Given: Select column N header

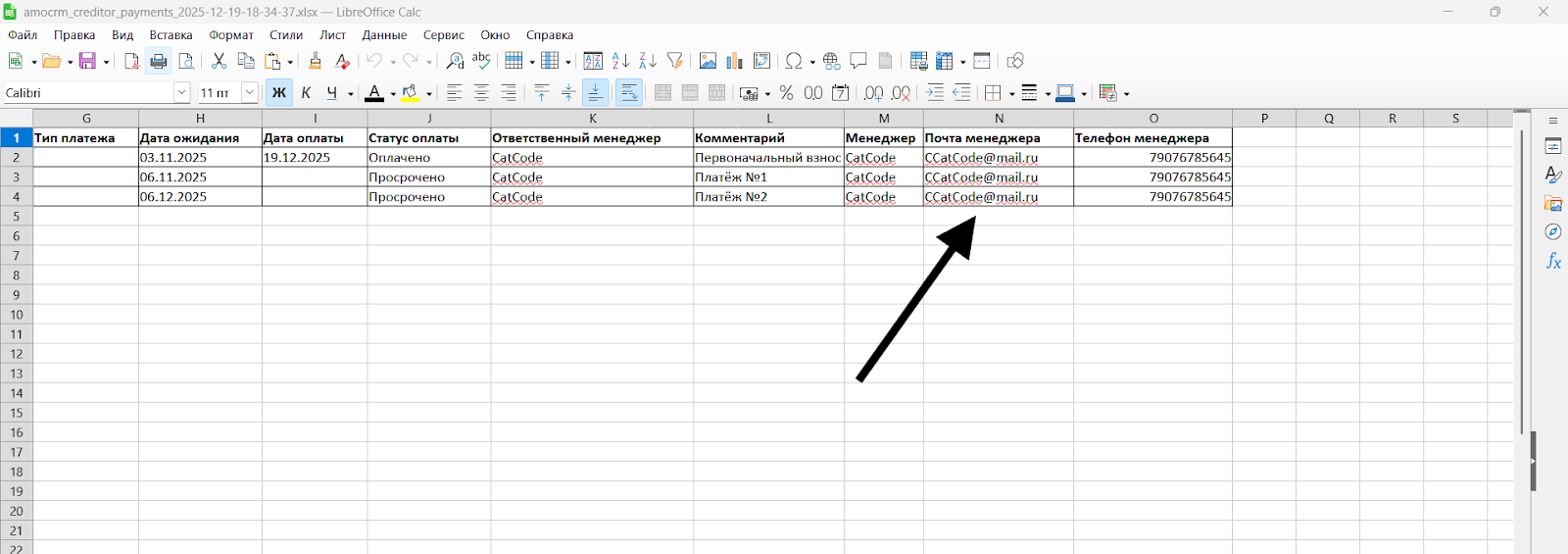Looking at the screenshot, I should [998, 119].
